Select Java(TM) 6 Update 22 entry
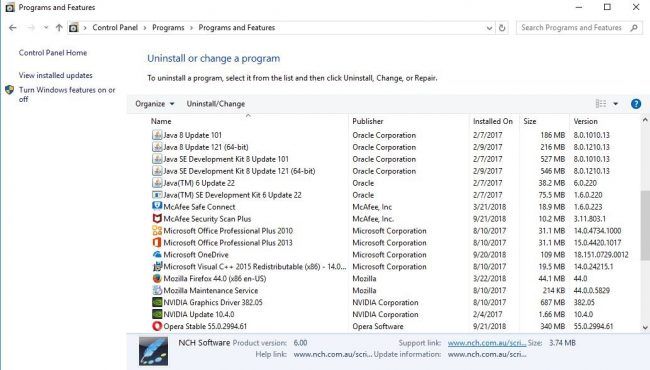This screenshot has width=650, height=370. (199, 183)
